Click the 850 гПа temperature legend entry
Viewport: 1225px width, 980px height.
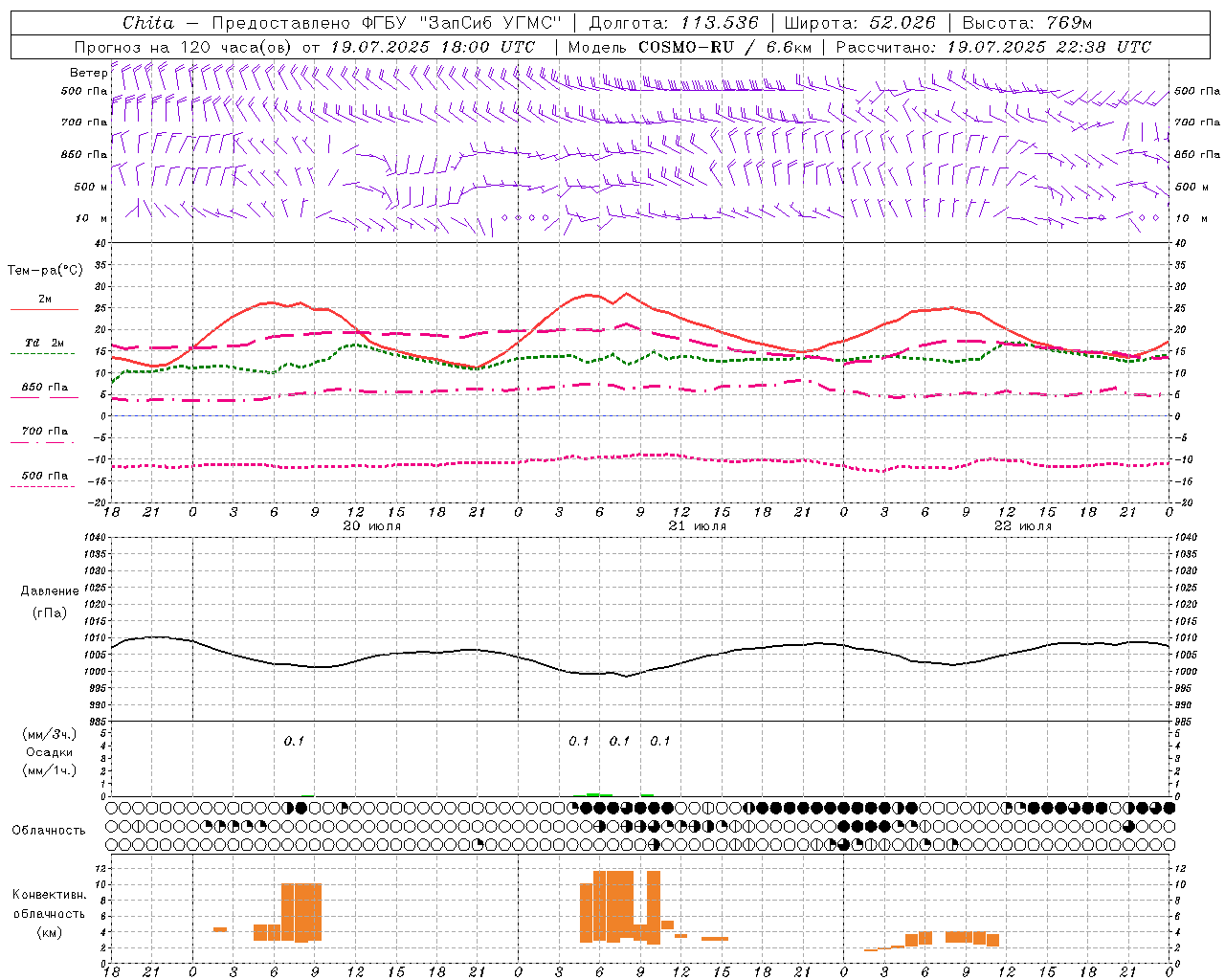44,387
